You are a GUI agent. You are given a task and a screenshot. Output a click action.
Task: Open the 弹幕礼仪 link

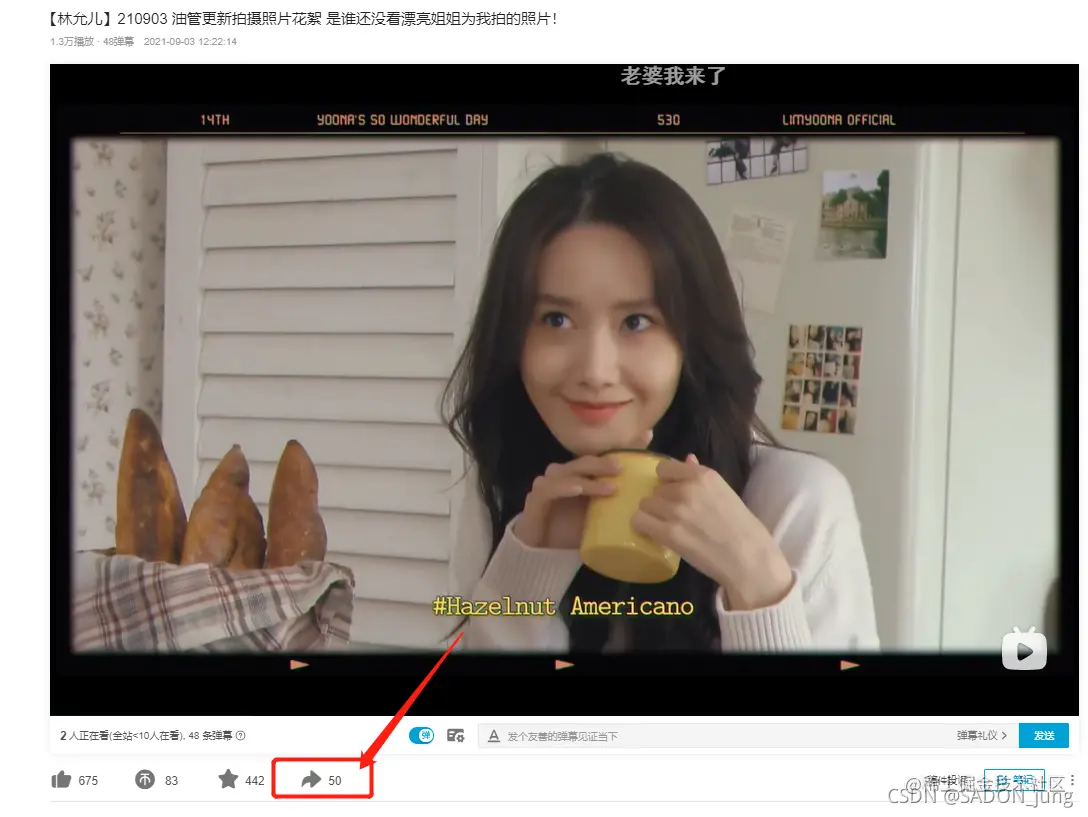981,735
